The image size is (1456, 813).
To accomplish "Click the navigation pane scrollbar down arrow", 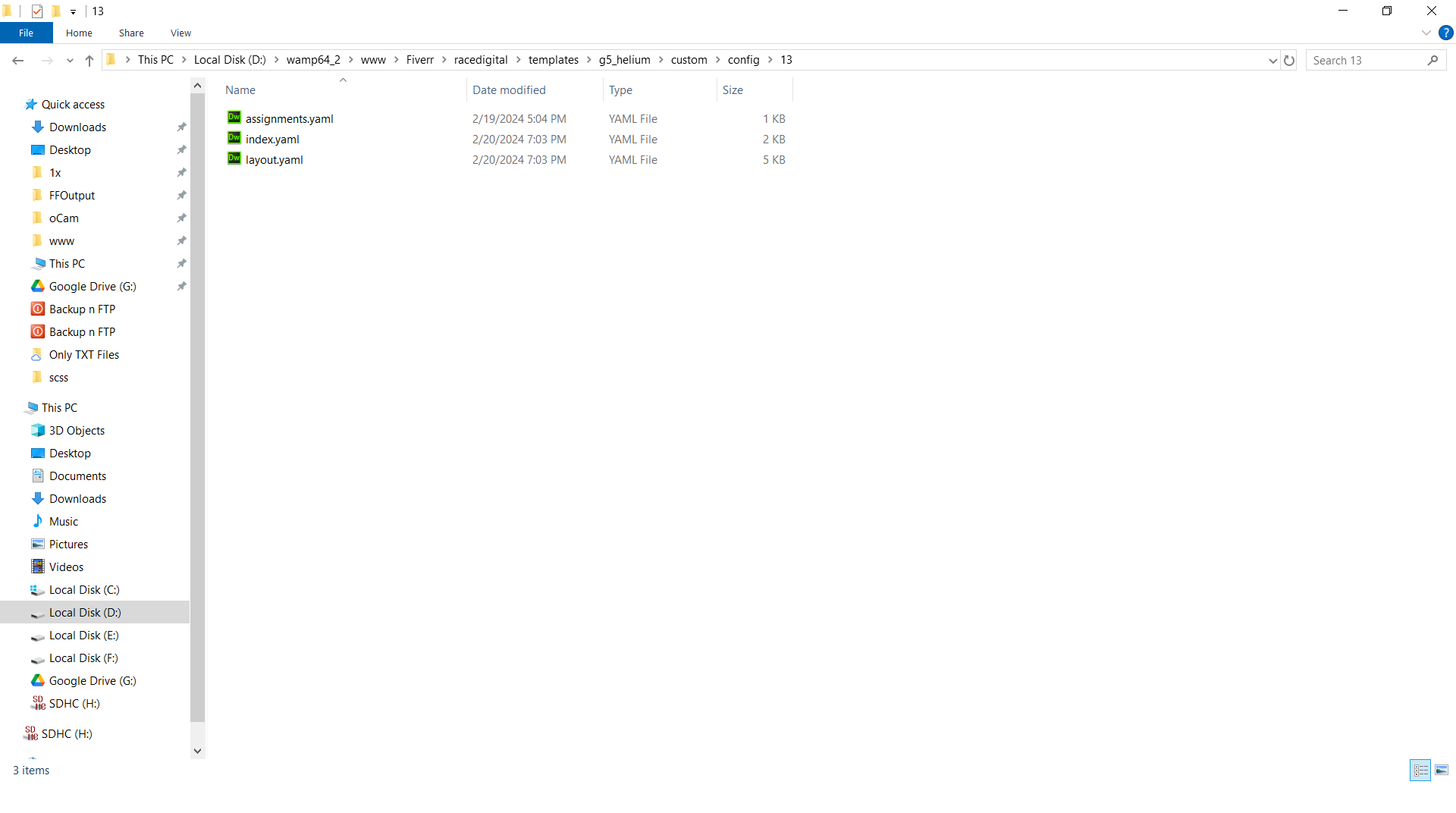I will (x=197, y=751).
